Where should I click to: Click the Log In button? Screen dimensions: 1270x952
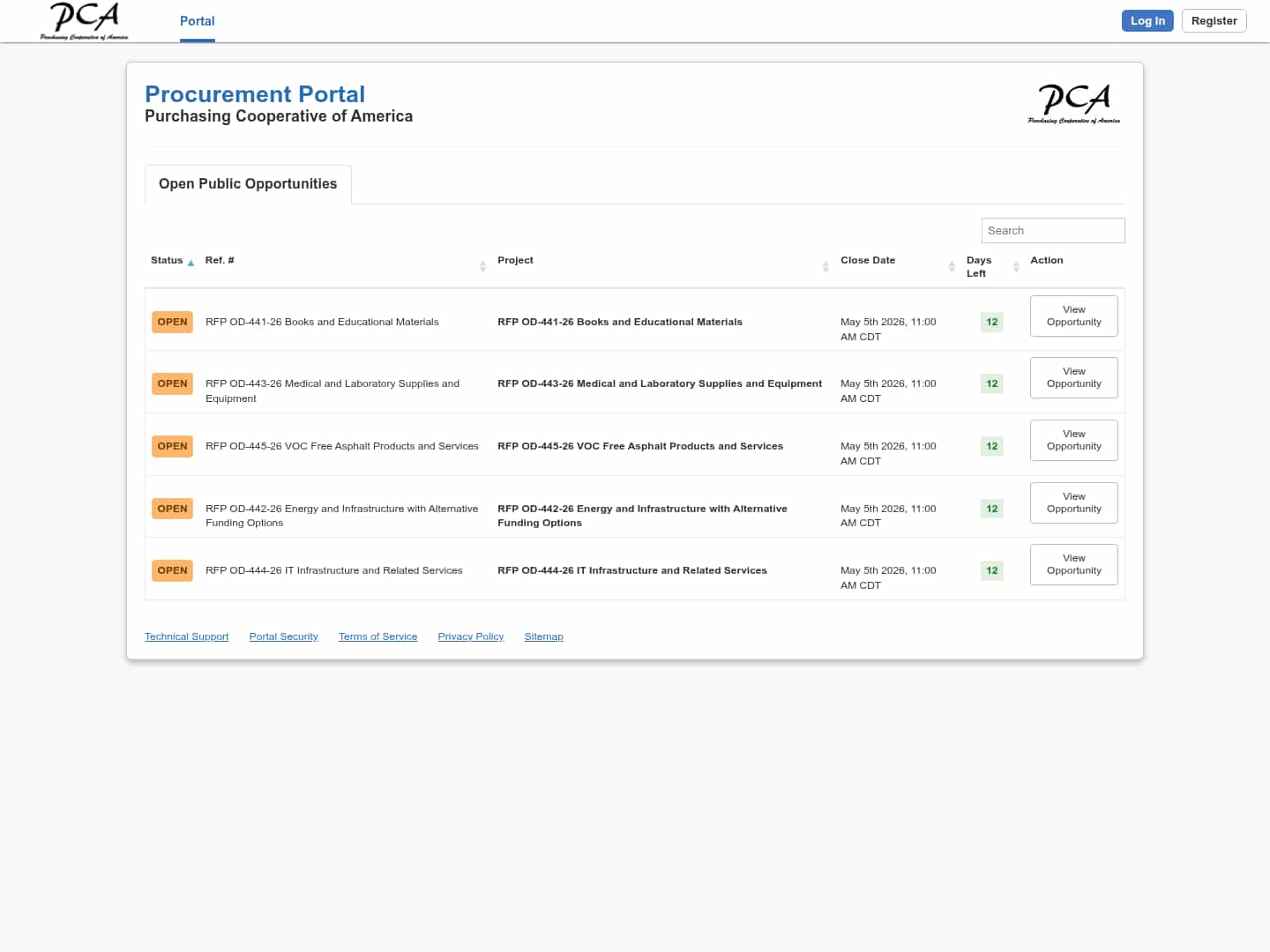[1147, 21]
